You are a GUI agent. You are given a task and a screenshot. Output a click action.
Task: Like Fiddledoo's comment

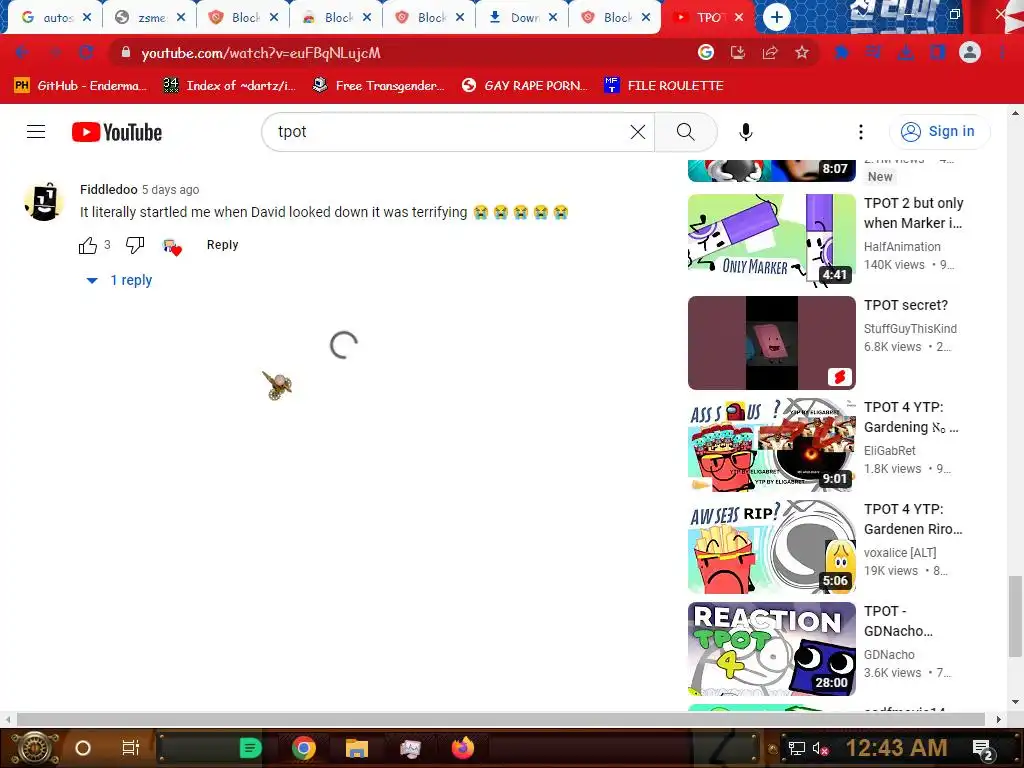(88, 246)
